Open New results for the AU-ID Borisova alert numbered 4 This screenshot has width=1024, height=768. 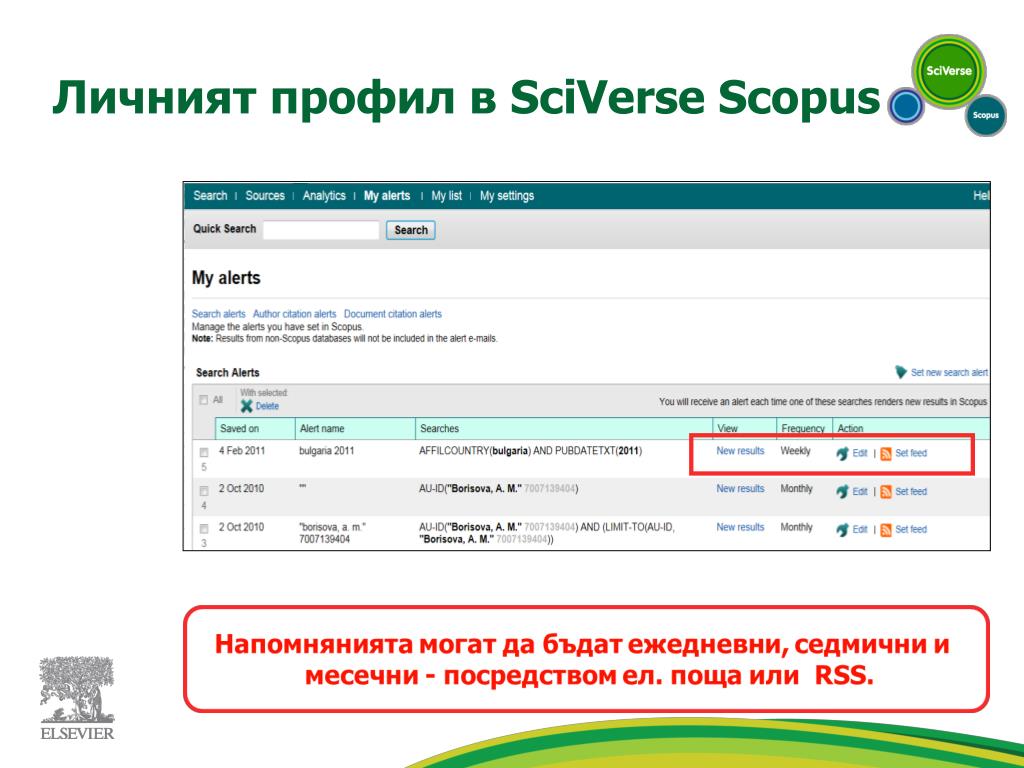(740, 488)
